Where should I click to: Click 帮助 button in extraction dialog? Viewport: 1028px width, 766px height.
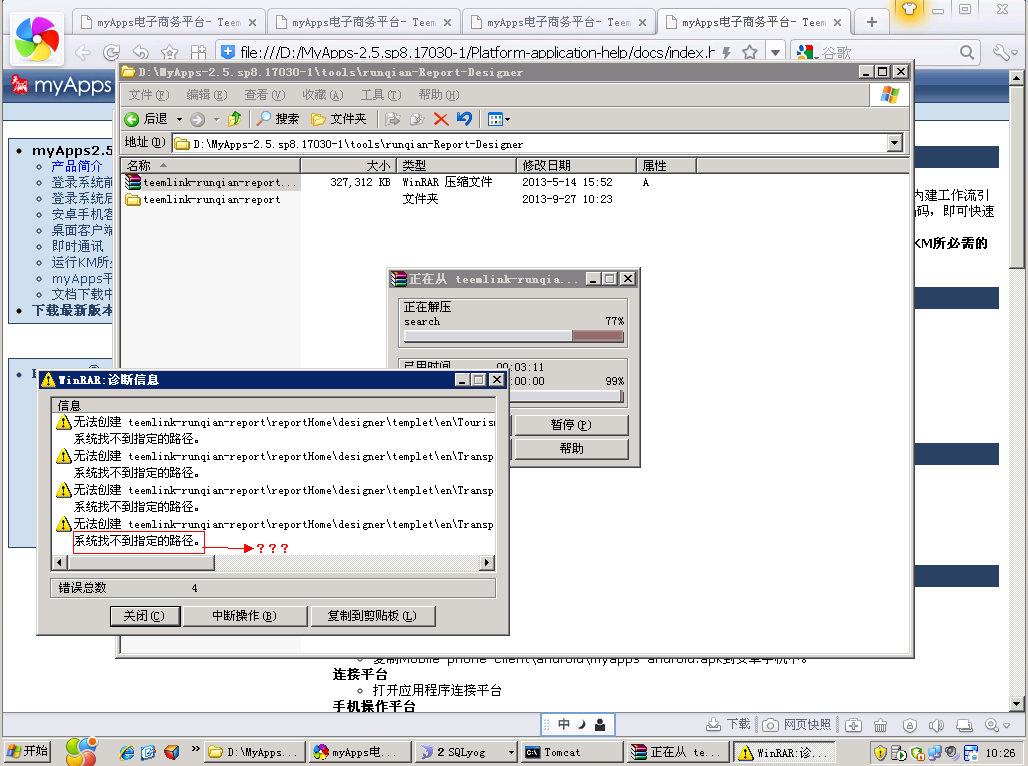[571, 449]
